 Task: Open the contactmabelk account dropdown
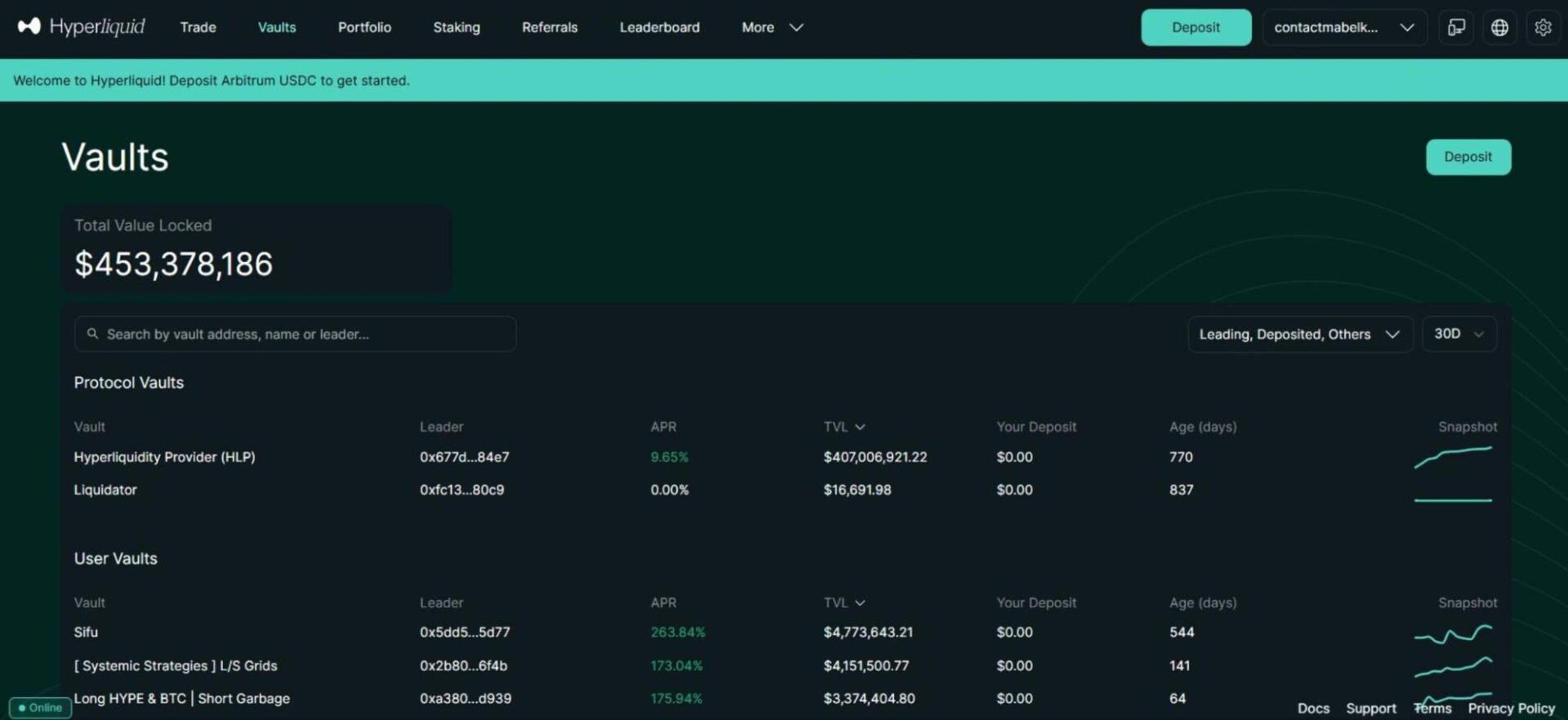click(x=1343, y=28)
